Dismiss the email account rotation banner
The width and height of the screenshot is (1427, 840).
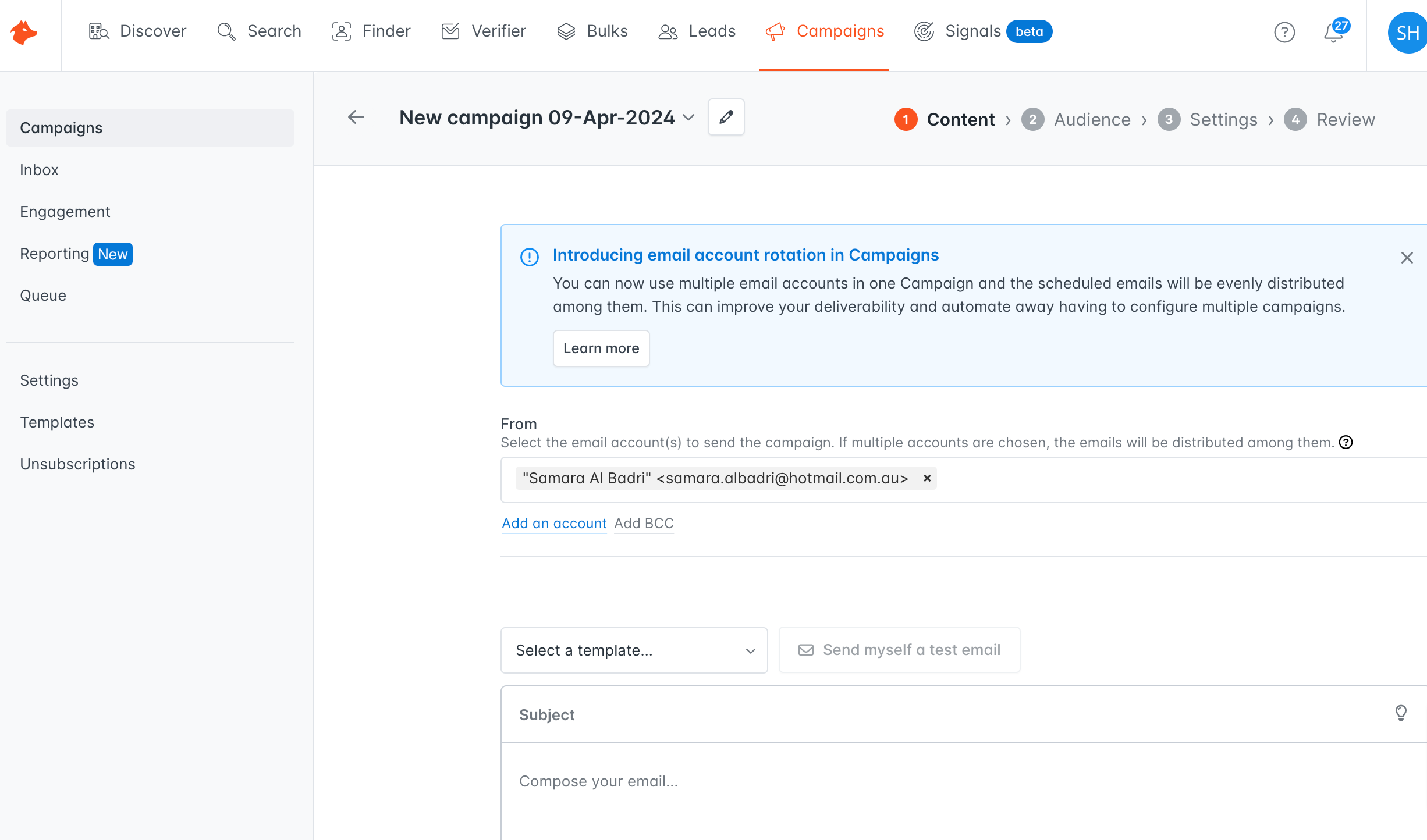tap(1407, 258)
